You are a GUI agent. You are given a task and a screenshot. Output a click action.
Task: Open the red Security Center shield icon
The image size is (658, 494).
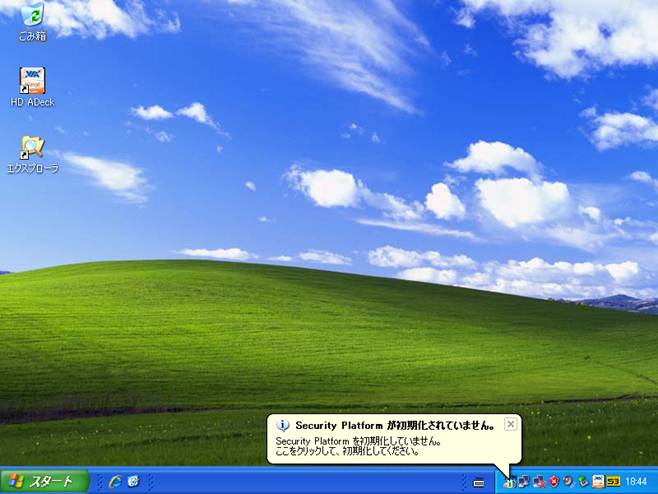[554, 482]
